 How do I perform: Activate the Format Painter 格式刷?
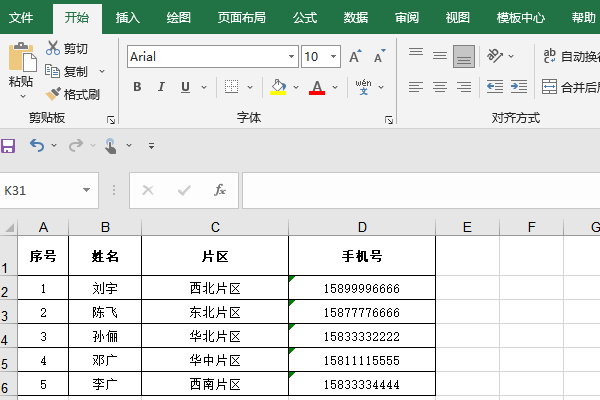point(72,94)
